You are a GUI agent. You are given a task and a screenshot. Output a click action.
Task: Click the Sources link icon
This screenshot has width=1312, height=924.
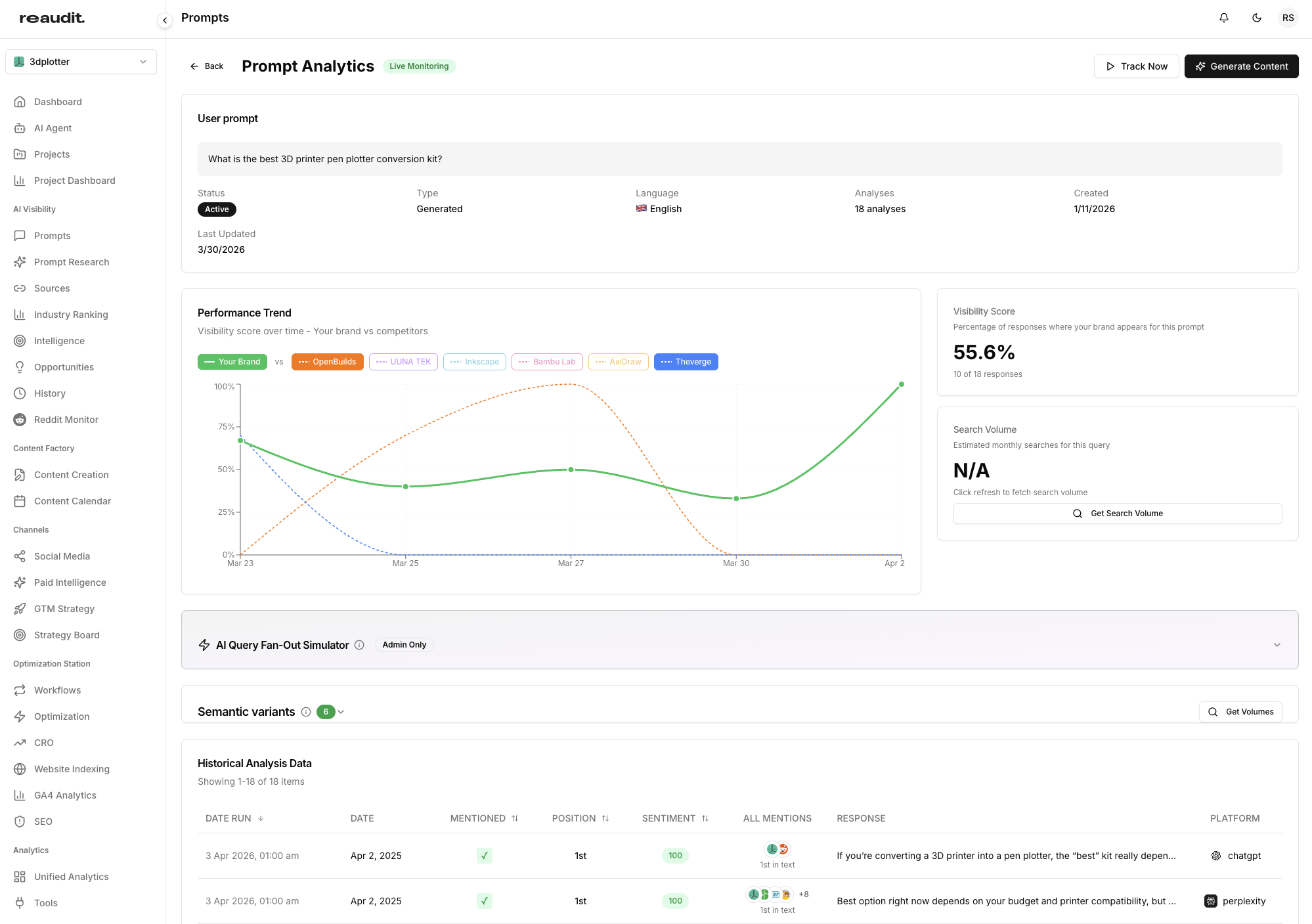(x=20, y=288)
